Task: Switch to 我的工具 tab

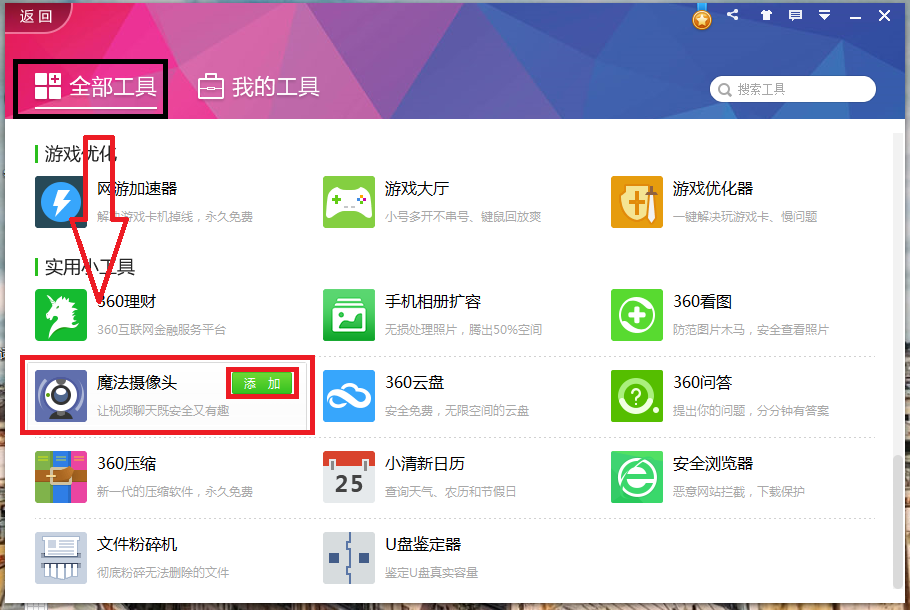Action: (x=258, y=87)
